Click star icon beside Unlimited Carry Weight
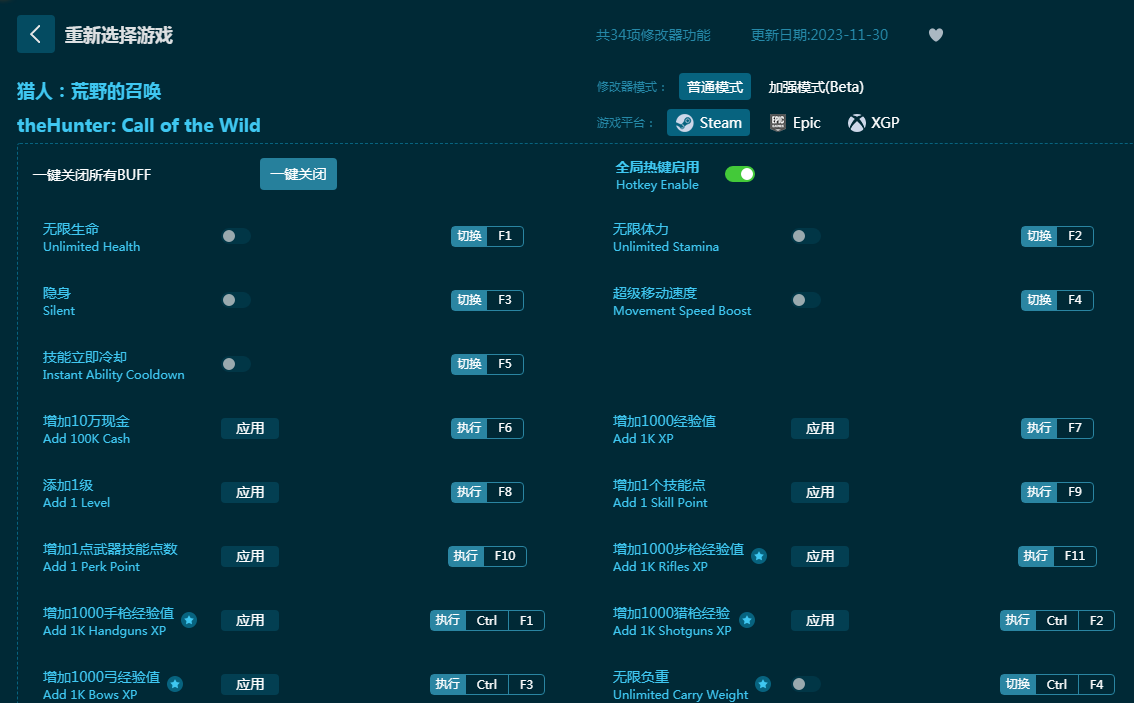The width and height of the screenshot is (1134, 703). tap(763, 684)
